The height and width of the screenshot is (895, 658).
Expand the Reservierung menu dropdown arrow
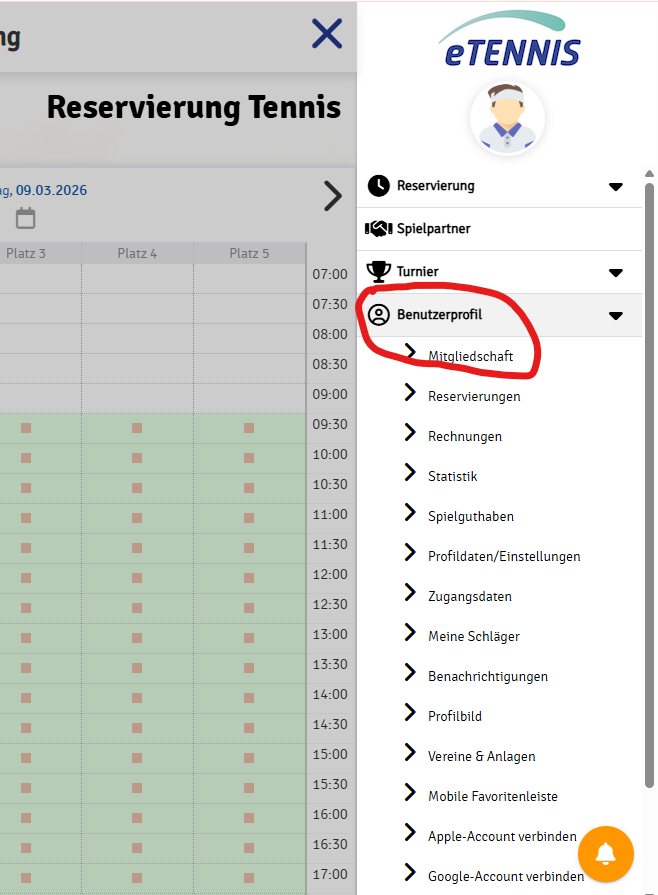(616, 187)
